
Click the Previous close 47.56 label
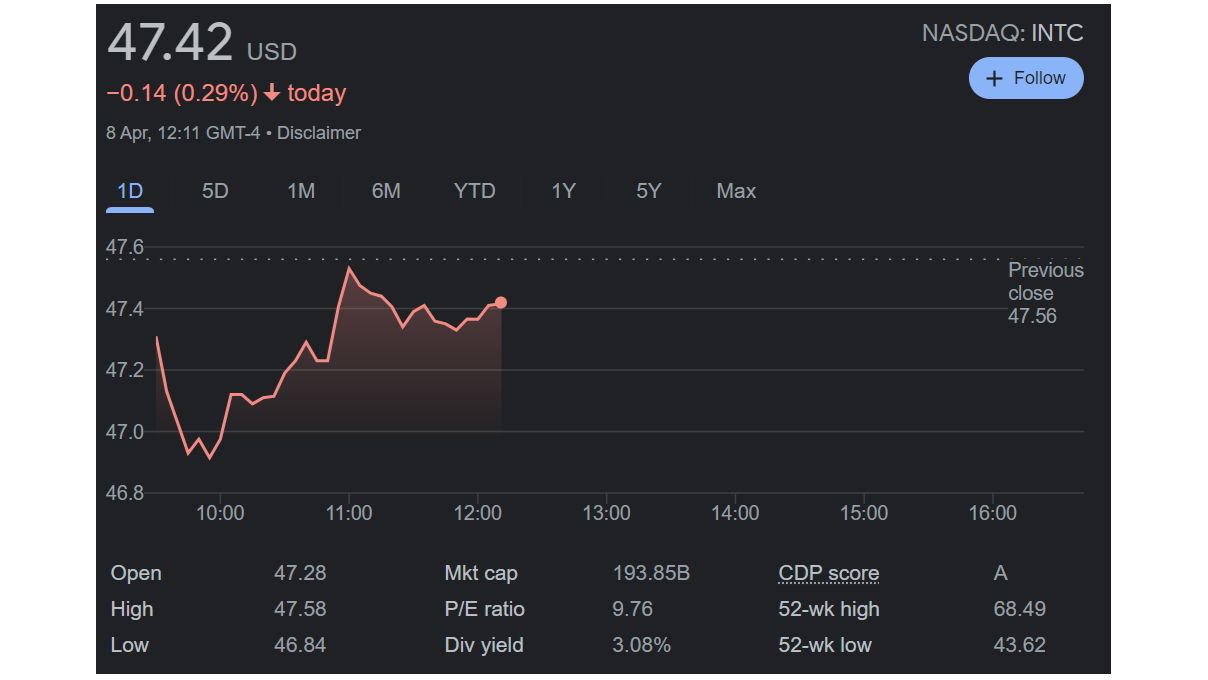1045,293
